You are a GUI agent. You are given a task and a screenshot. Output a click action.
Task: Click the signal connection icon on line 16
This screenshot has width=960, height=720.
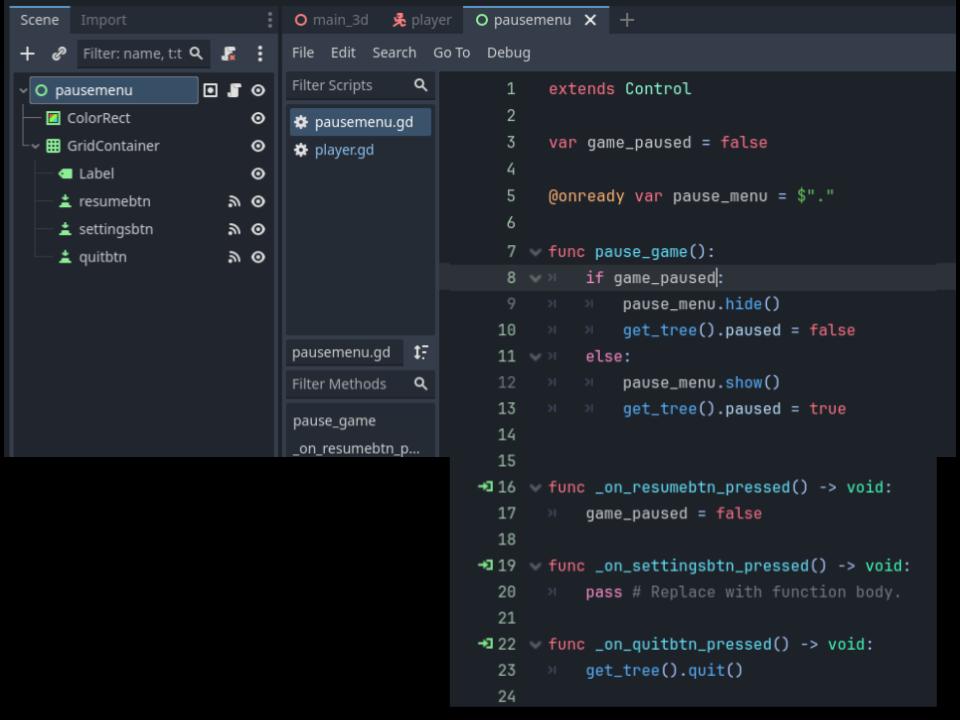(486, 487)
